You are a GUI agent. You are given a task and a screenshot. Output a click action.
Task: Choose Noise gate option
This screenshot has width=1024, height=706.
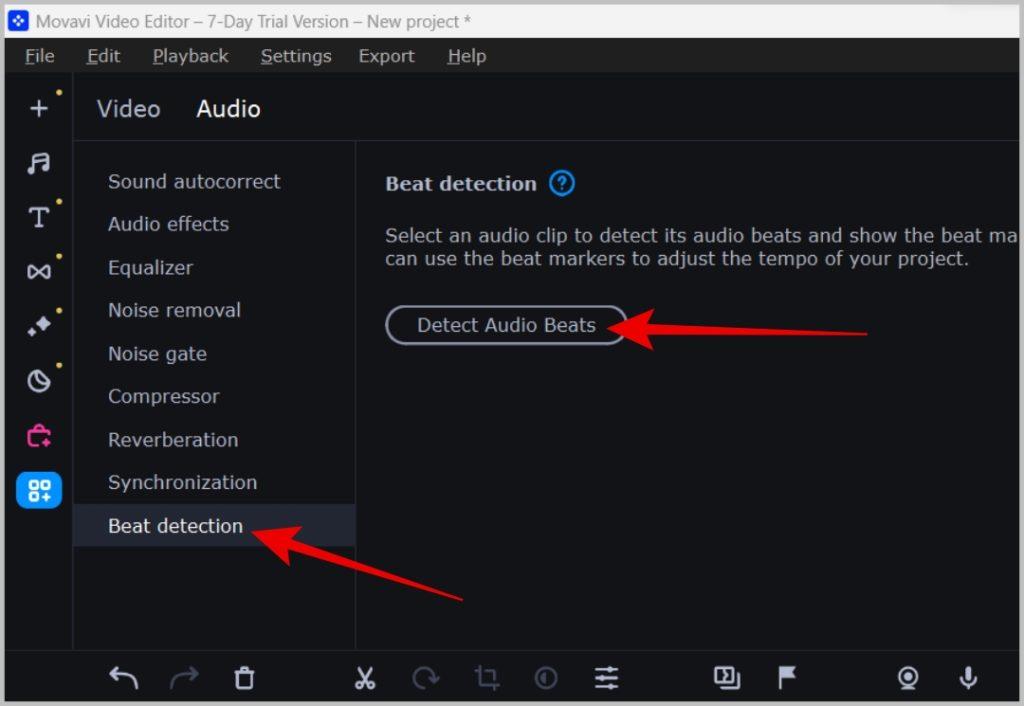click(x=157, y=354)
